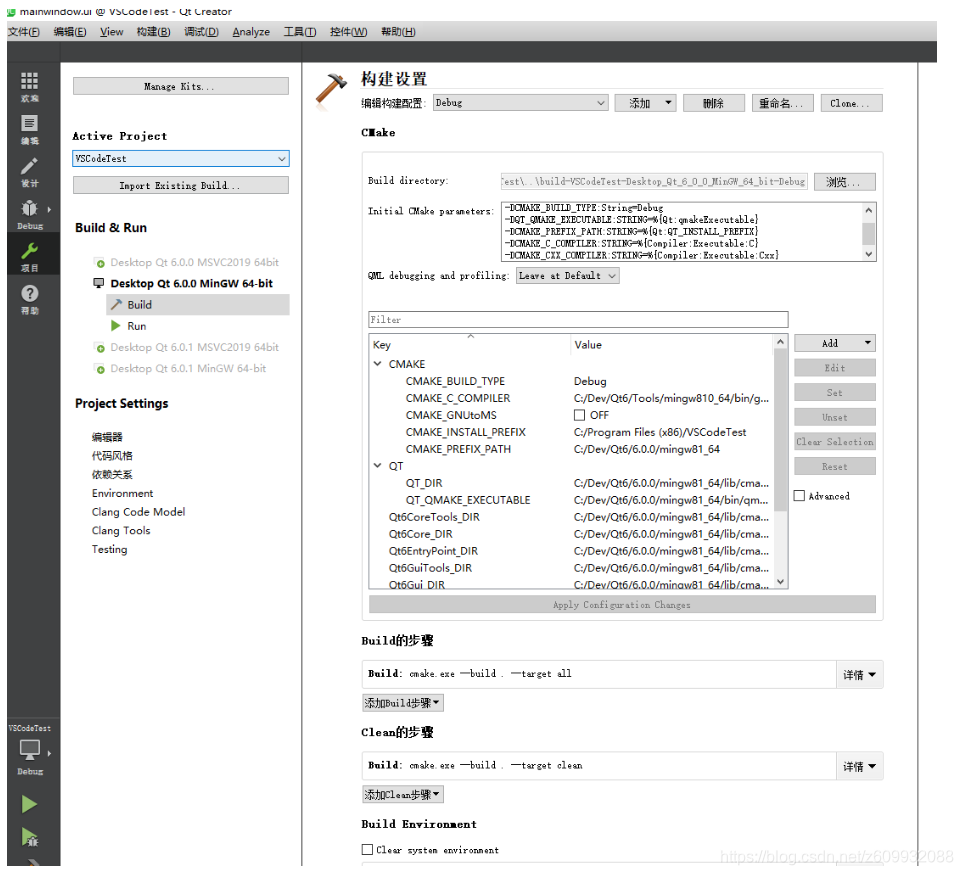Switch to Edit mode icon
963x875 pixels.
coord(29,123)
